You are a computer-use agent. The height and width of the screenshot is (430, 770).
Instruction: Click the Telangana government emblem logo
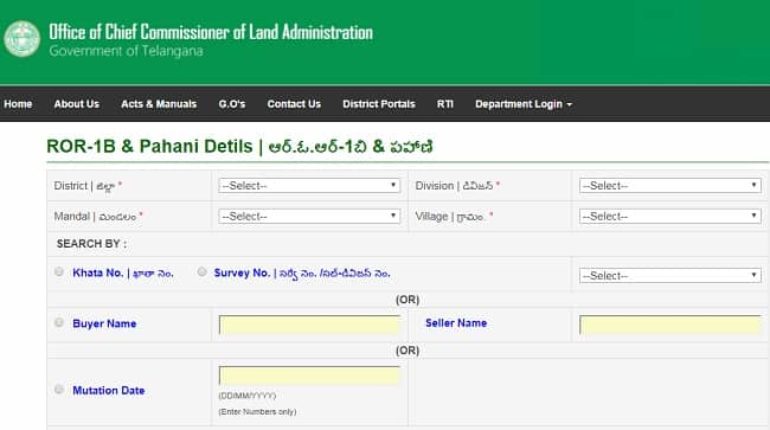click(x=22, y=39)
